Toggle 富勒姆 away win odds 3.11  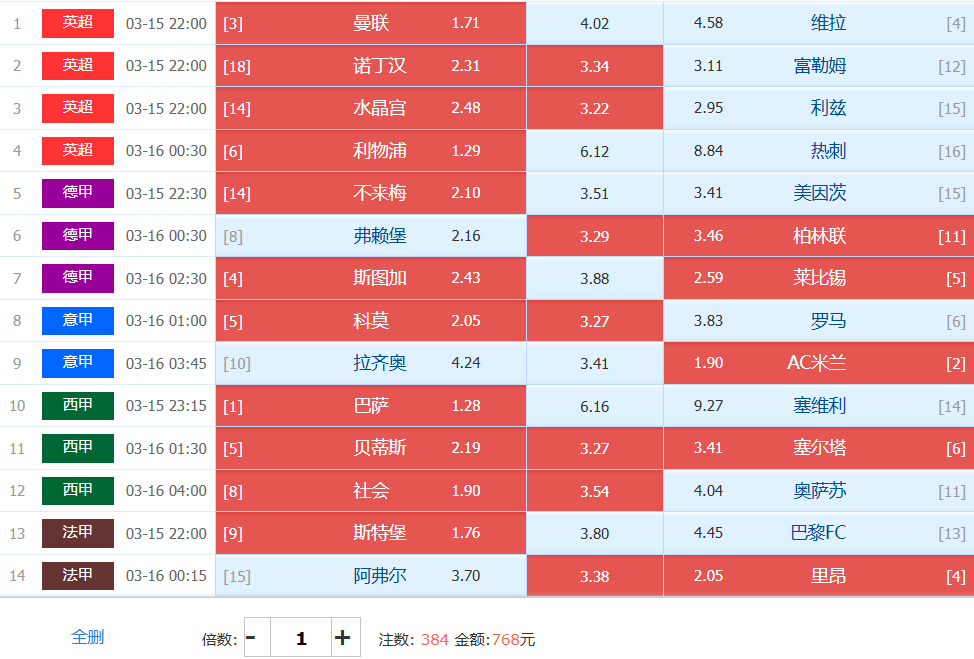point(818,66)
